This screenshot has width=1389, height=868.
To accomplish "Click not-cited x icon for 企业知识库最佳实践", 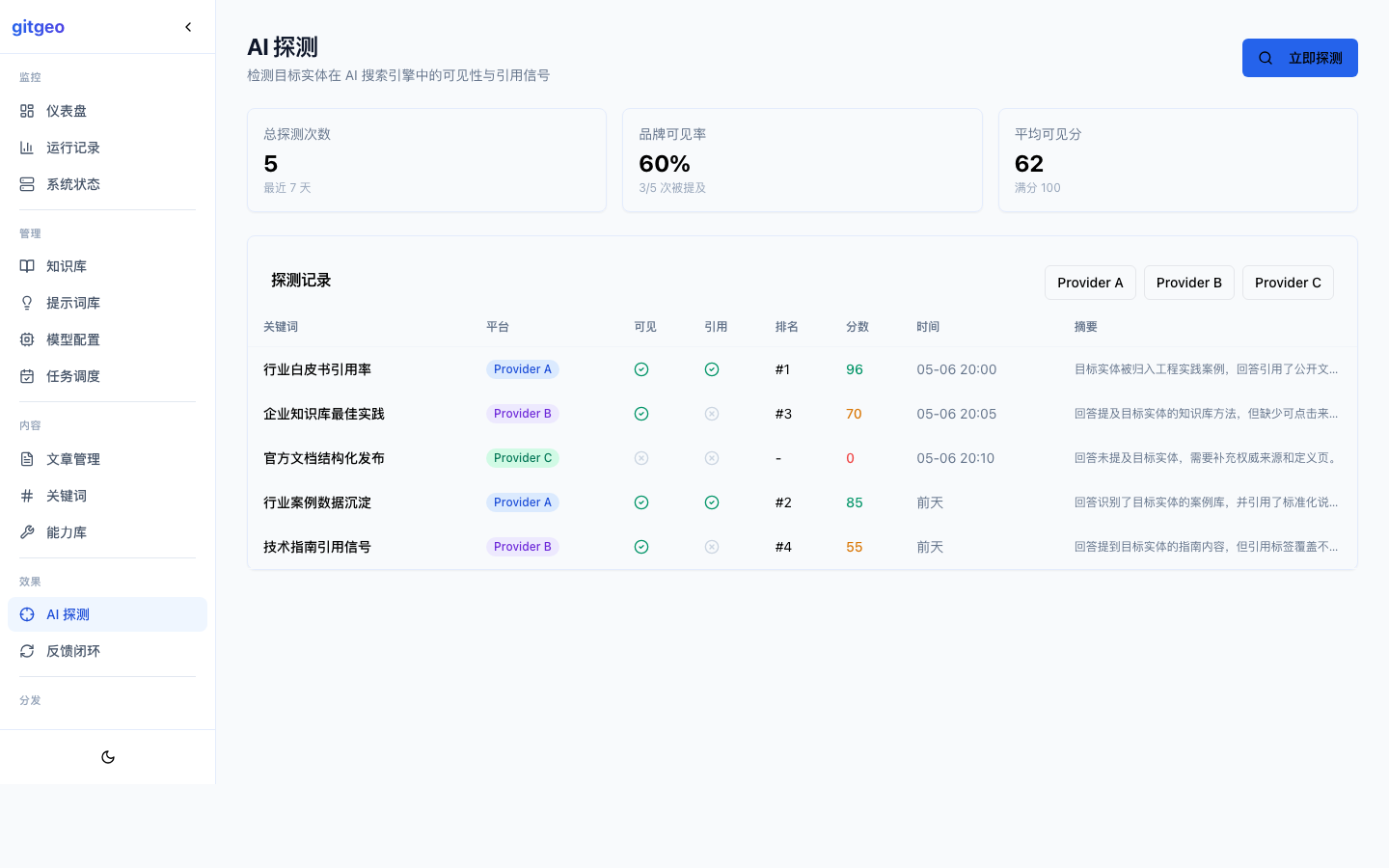I will [x=712, y=414].
